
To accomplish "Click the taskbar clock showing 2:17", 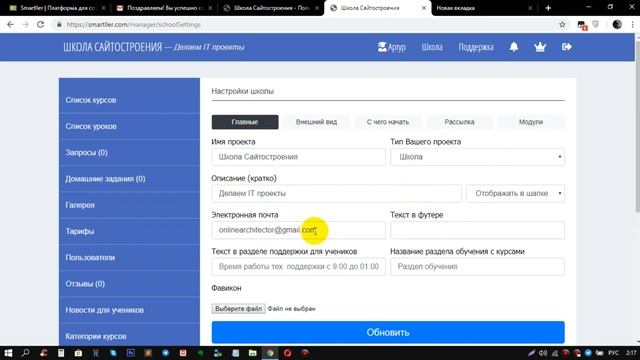I will pos(631,353).
